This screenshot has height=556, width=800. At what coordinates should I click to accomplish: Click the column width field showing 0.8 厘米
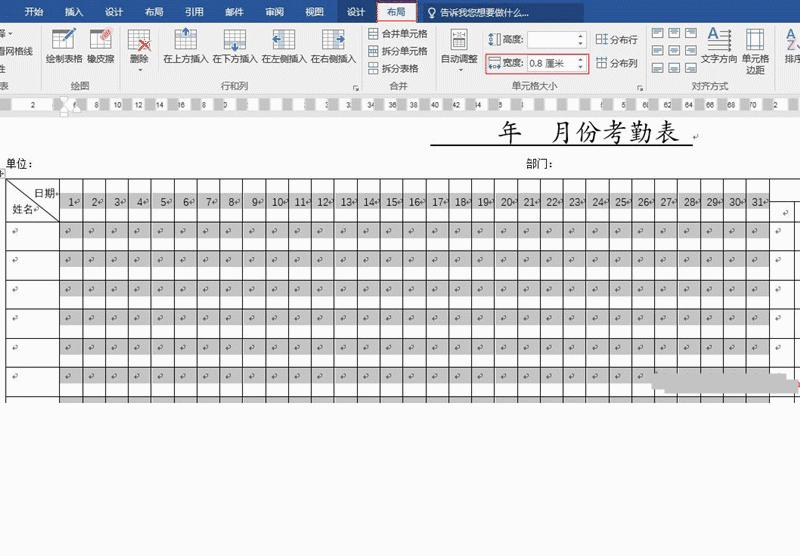click(552, 63)
